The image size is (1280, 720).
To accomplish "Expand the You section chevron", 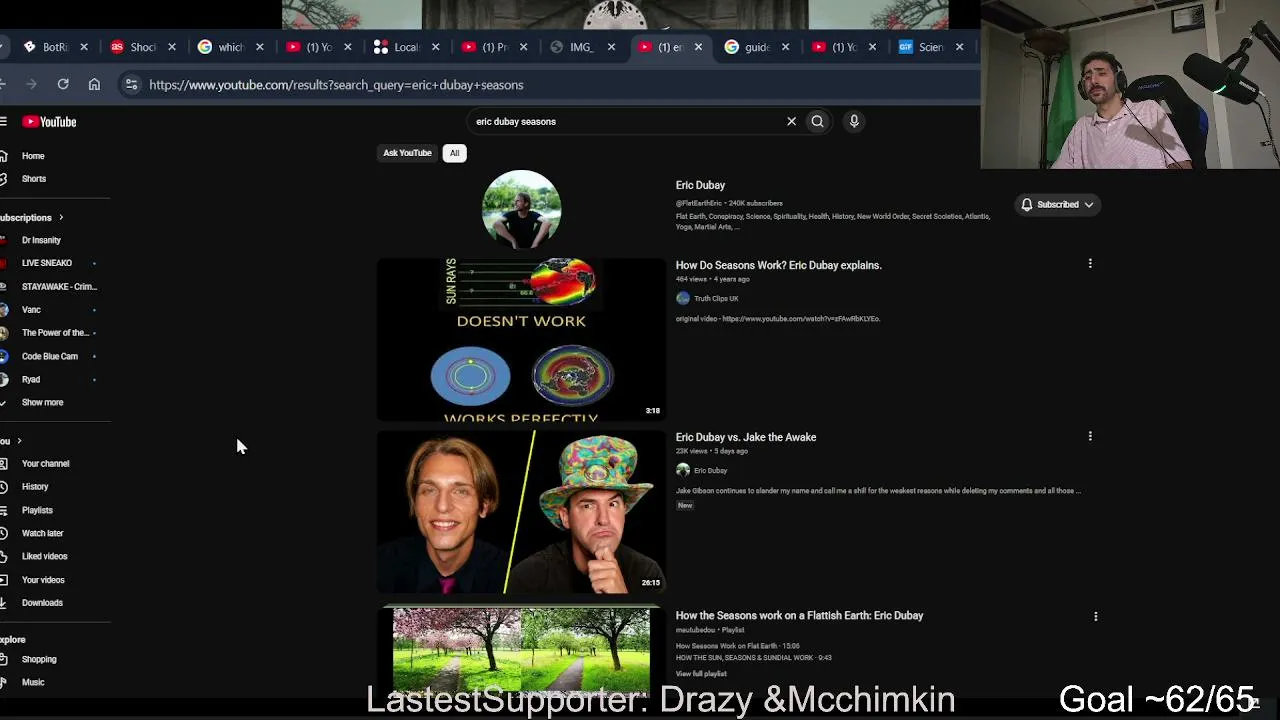I will pyautogui.click(x=19, y=441).
